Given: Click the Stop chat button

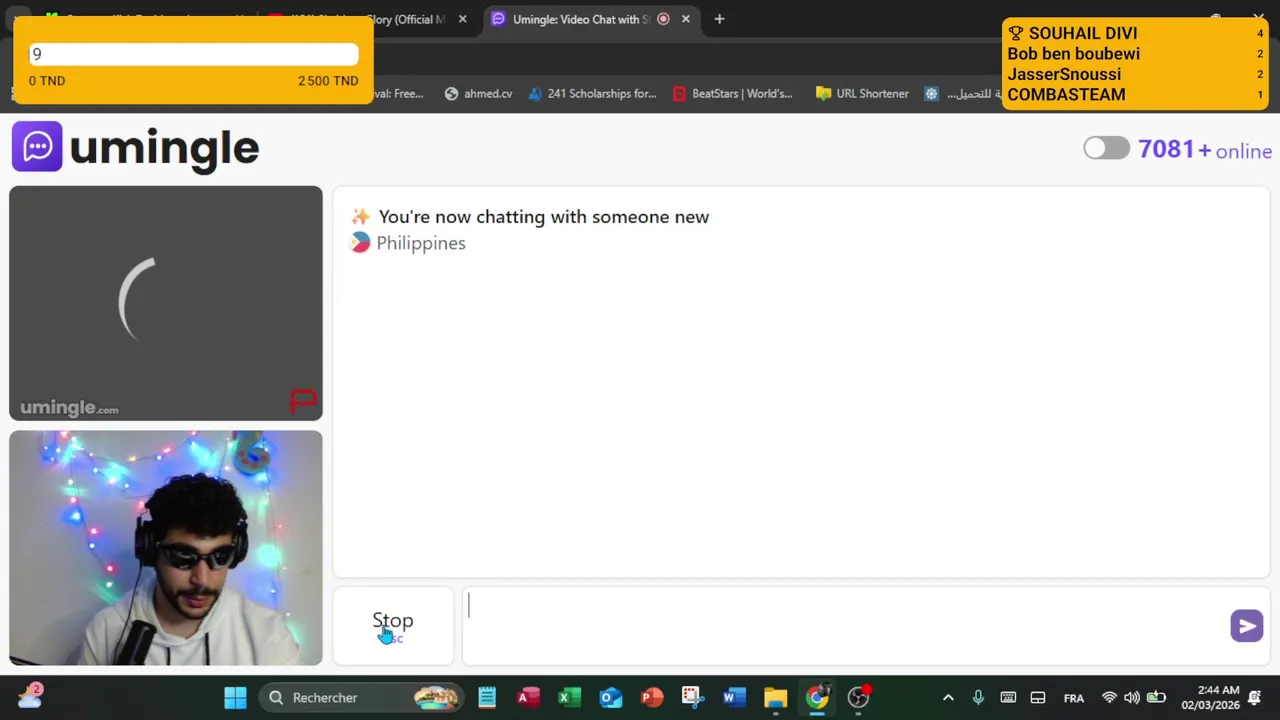Looking at the screenshot, I should 393,625.
